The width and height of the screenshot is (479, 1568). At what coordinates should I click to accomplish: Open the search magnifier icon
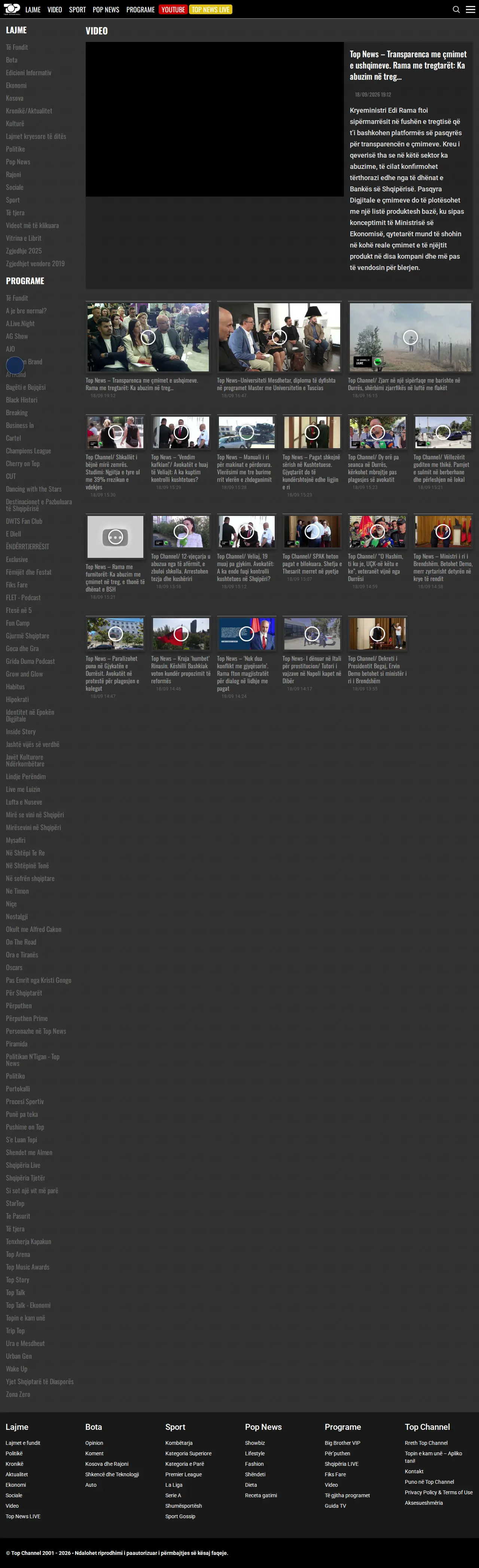point(456,10)
